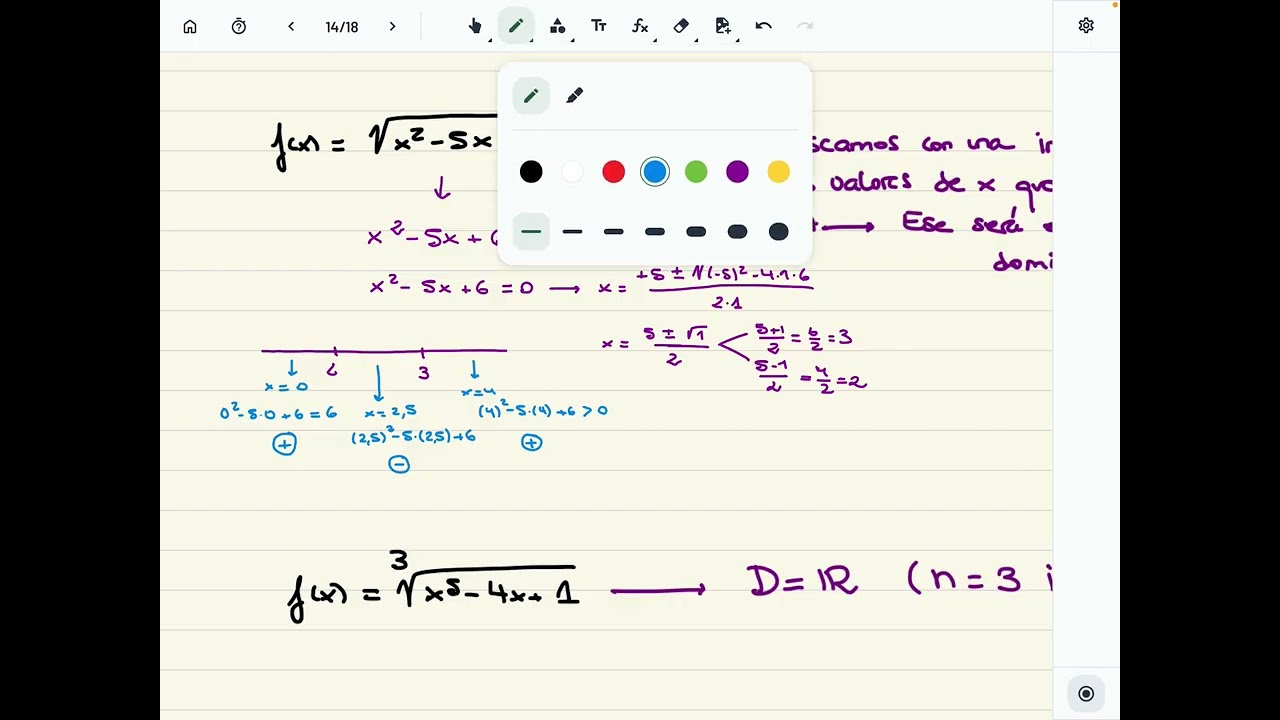Image resolution: width=1280 pixels, height=720 pixels.
Task: Select the sixth stroke width
Action: point(737,232)
